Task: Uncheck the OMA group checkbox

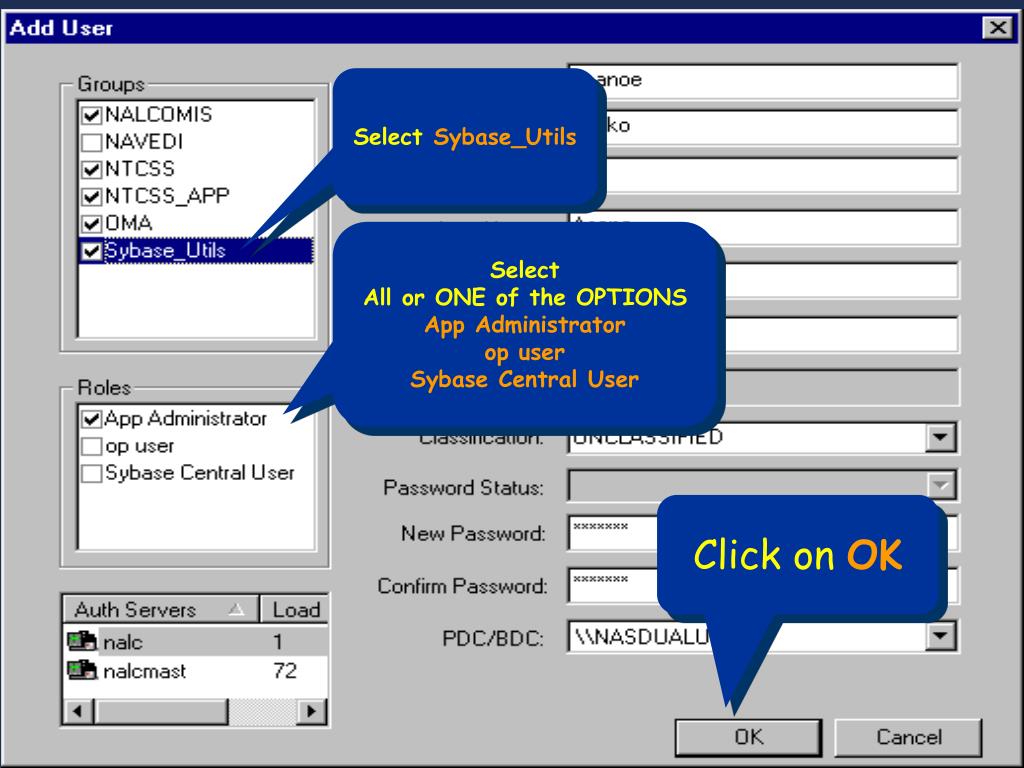Action: pyautogui.click(x=91, y=223)
